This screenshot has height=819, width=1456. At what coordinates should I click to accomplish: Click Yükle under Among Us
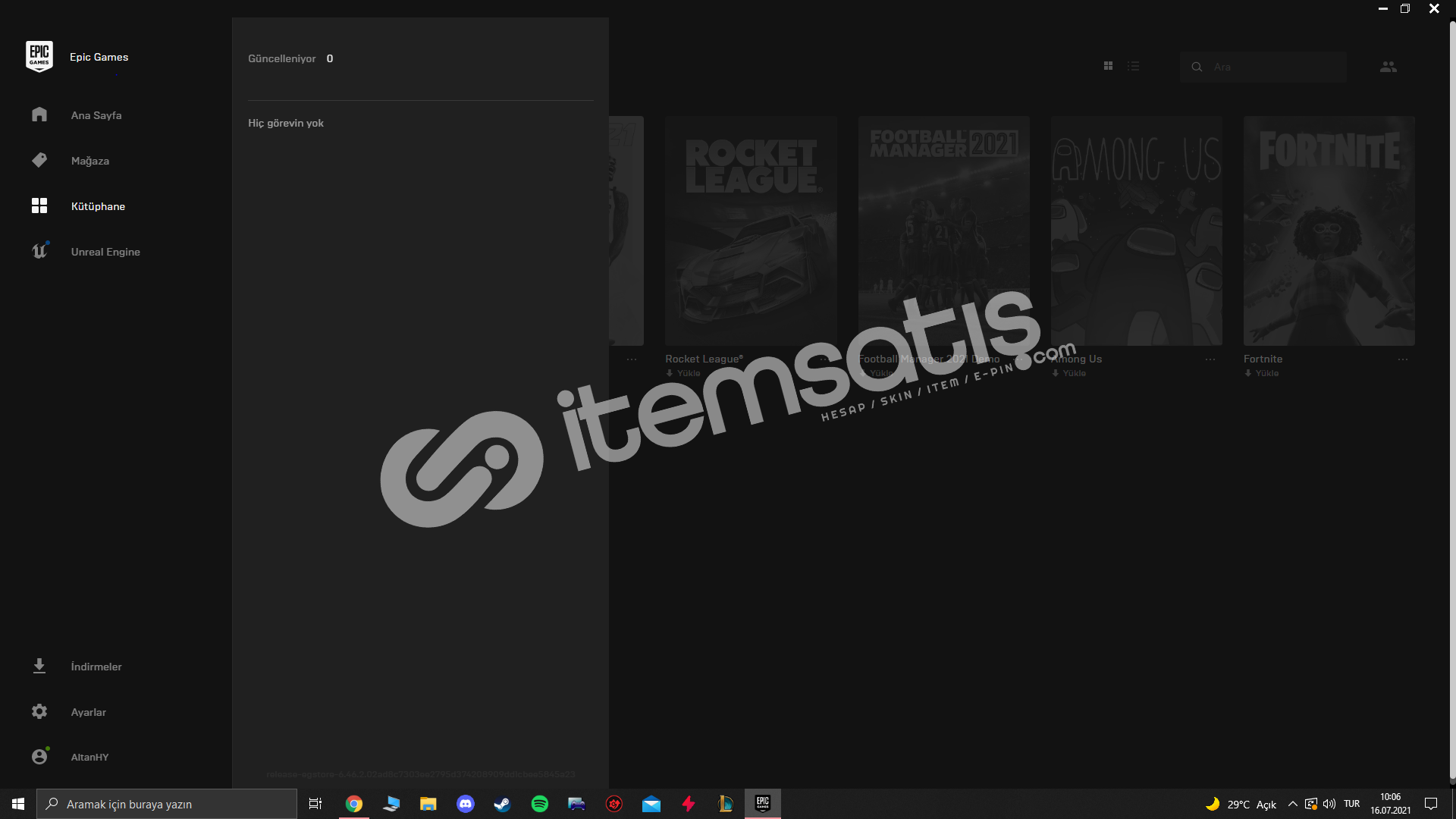click(x=1068, y=373)
